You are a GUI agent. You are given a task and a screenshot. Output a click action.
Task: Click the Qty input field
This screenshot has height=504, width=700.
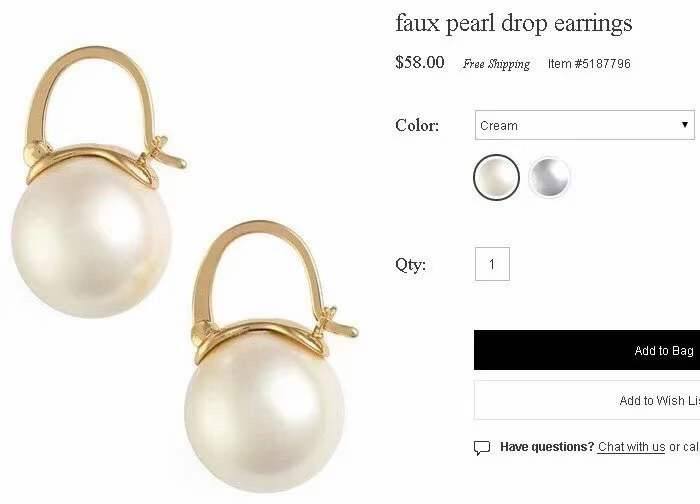pos(492,264)
